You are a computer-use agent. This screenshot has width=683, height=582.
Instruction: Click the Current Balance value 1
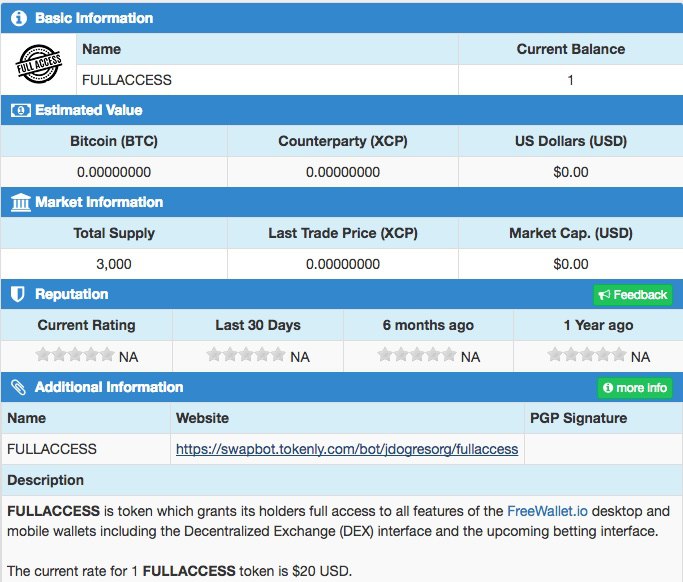coord(570,80)
